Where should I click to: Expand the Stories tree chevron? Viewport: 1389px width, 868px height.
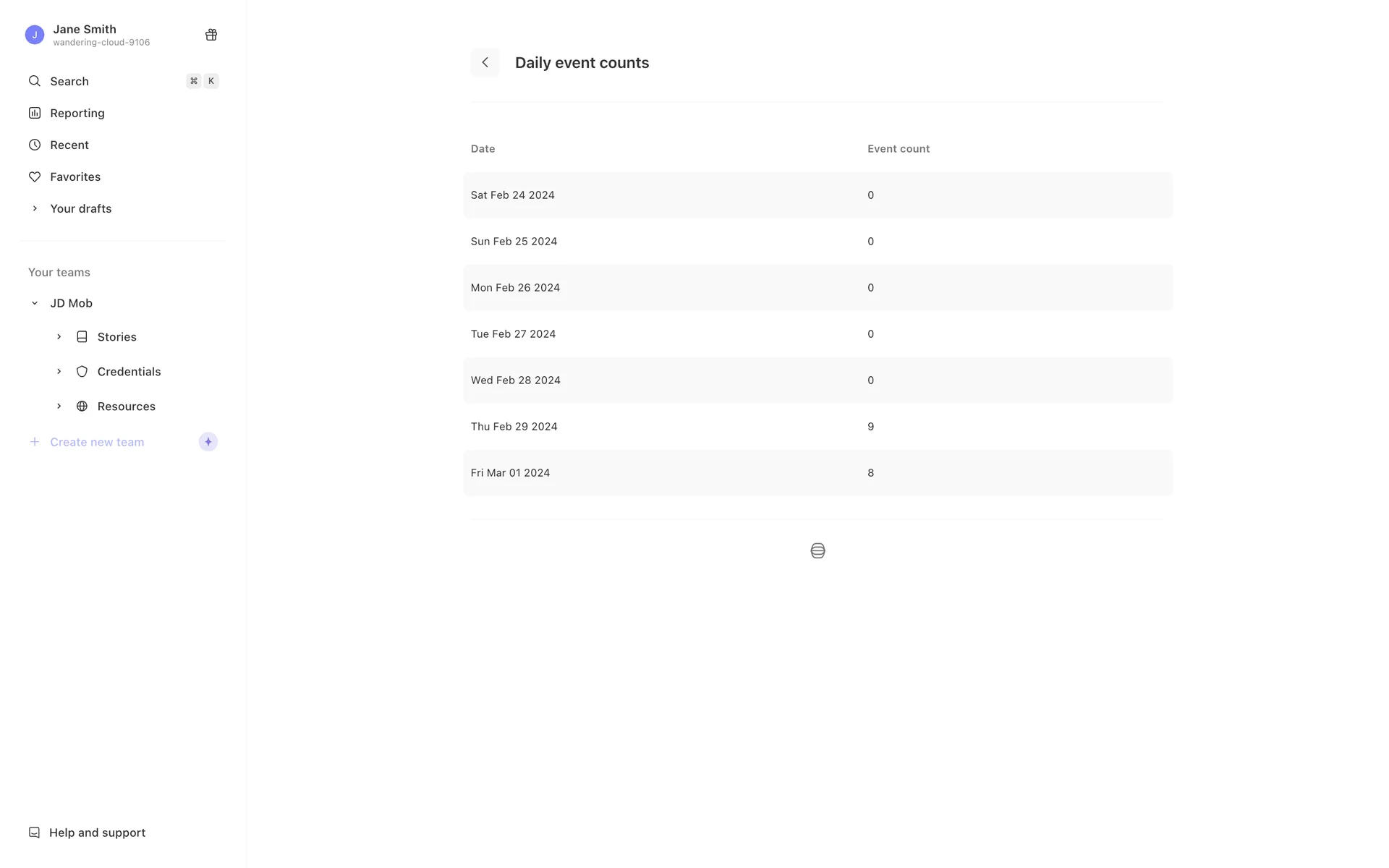pos(59,337)
